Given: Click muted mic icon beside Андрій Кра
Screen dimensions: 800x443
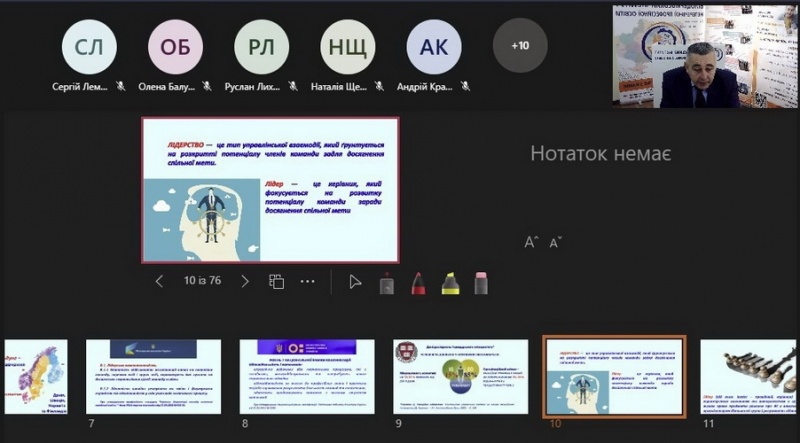Looking at the screenshot, I should tap(465, 86).
